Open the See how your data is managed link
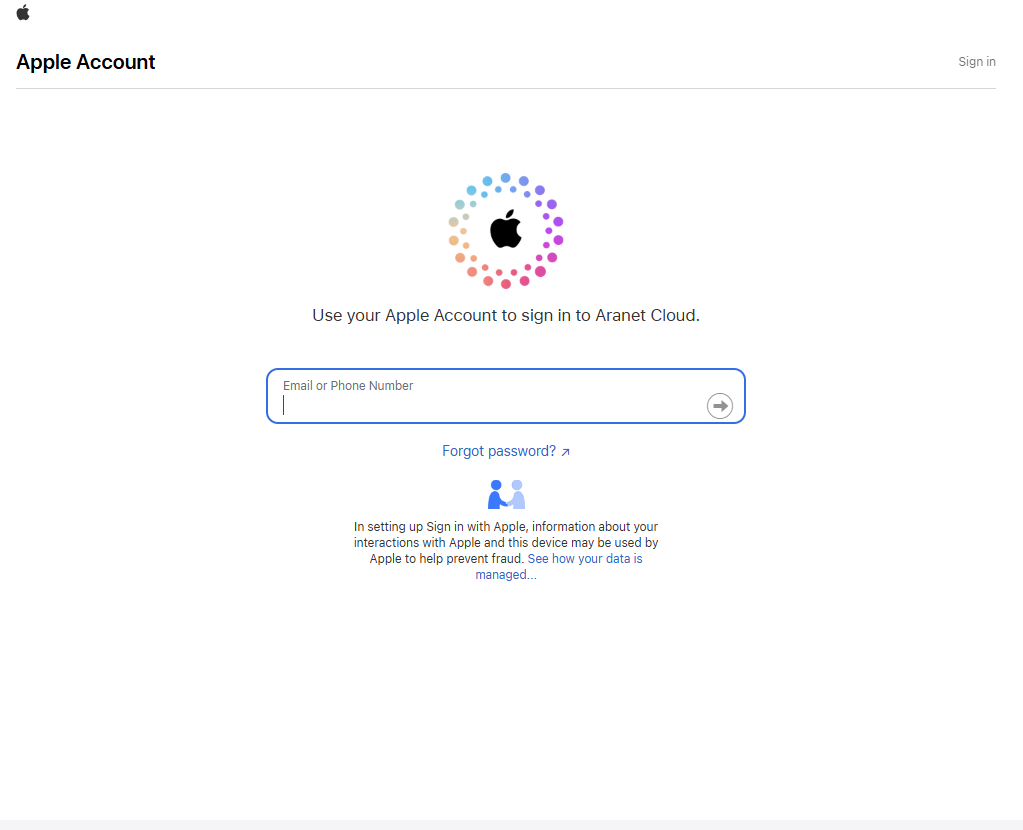 click(584, 559)
